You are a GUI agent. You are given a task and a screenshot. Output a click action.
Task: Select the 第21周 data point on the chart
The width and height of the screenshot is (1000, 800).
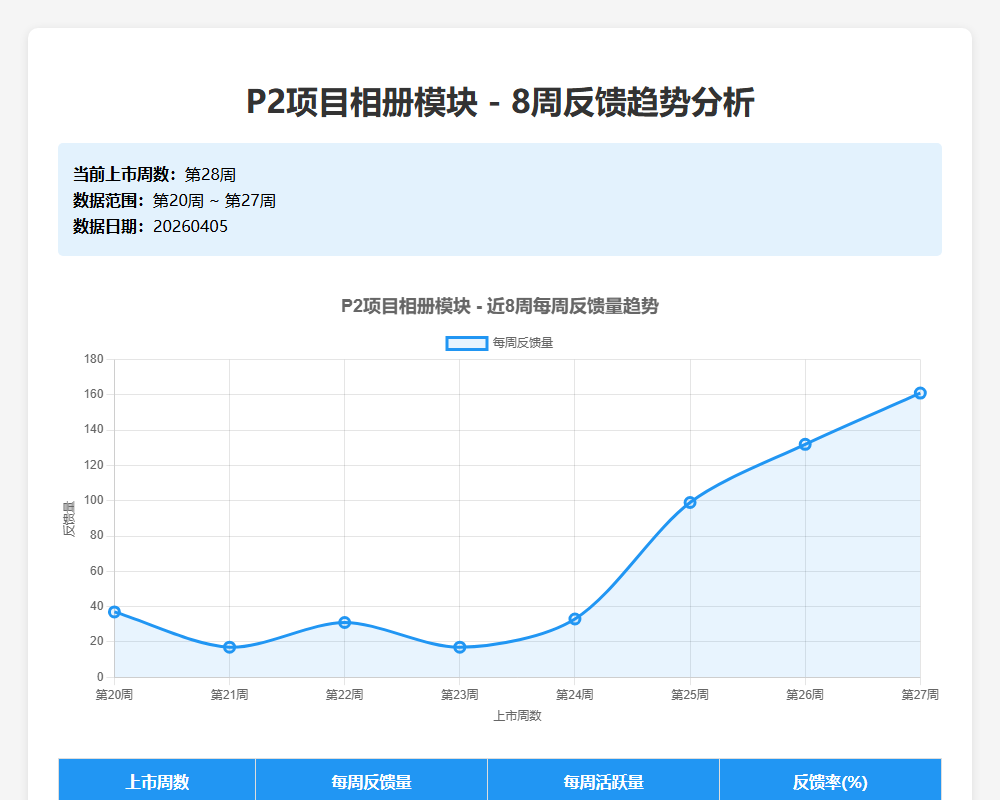pyautogui.click(x=230, y=647)
